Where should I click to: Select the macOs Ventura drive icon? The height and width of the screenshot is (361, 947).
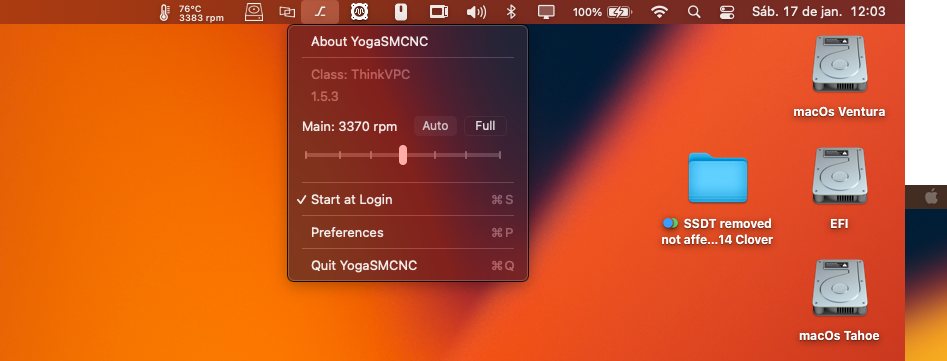tap(839, 64)
